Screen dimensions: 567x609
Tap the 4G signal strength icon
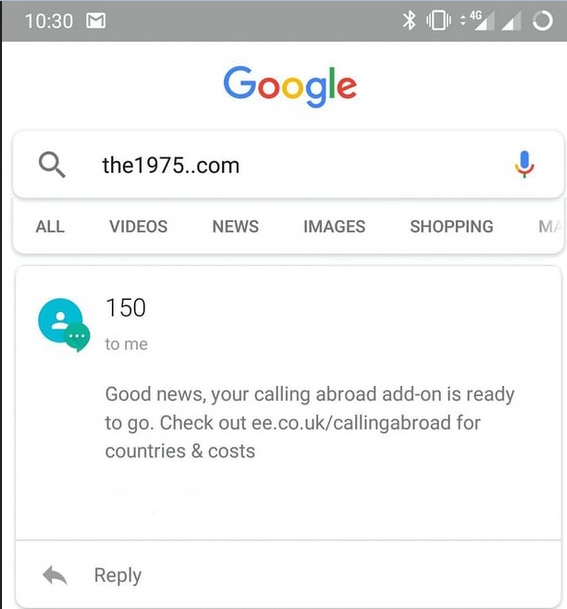pos(477,20)
